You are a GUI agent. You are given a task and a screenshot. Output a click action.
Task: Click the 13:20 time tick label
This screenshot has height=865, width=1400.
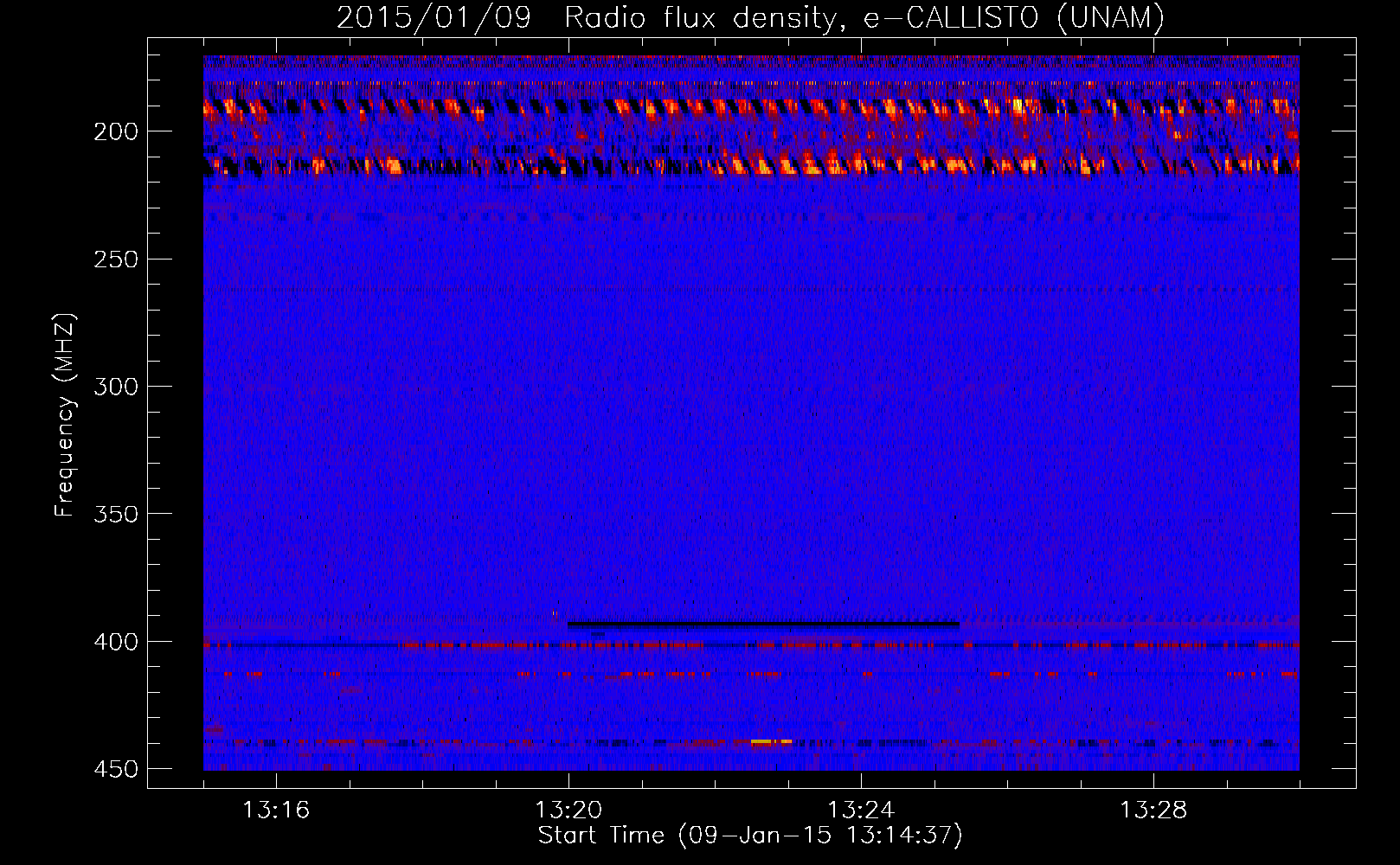(x=568, y=811)
